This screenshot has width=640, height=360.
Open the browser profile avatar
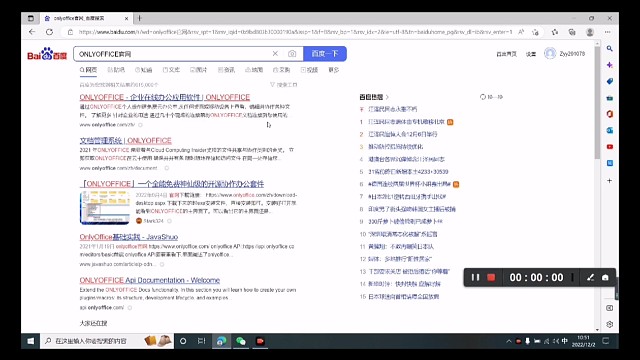pyautogui.click(x=589, y=32)
